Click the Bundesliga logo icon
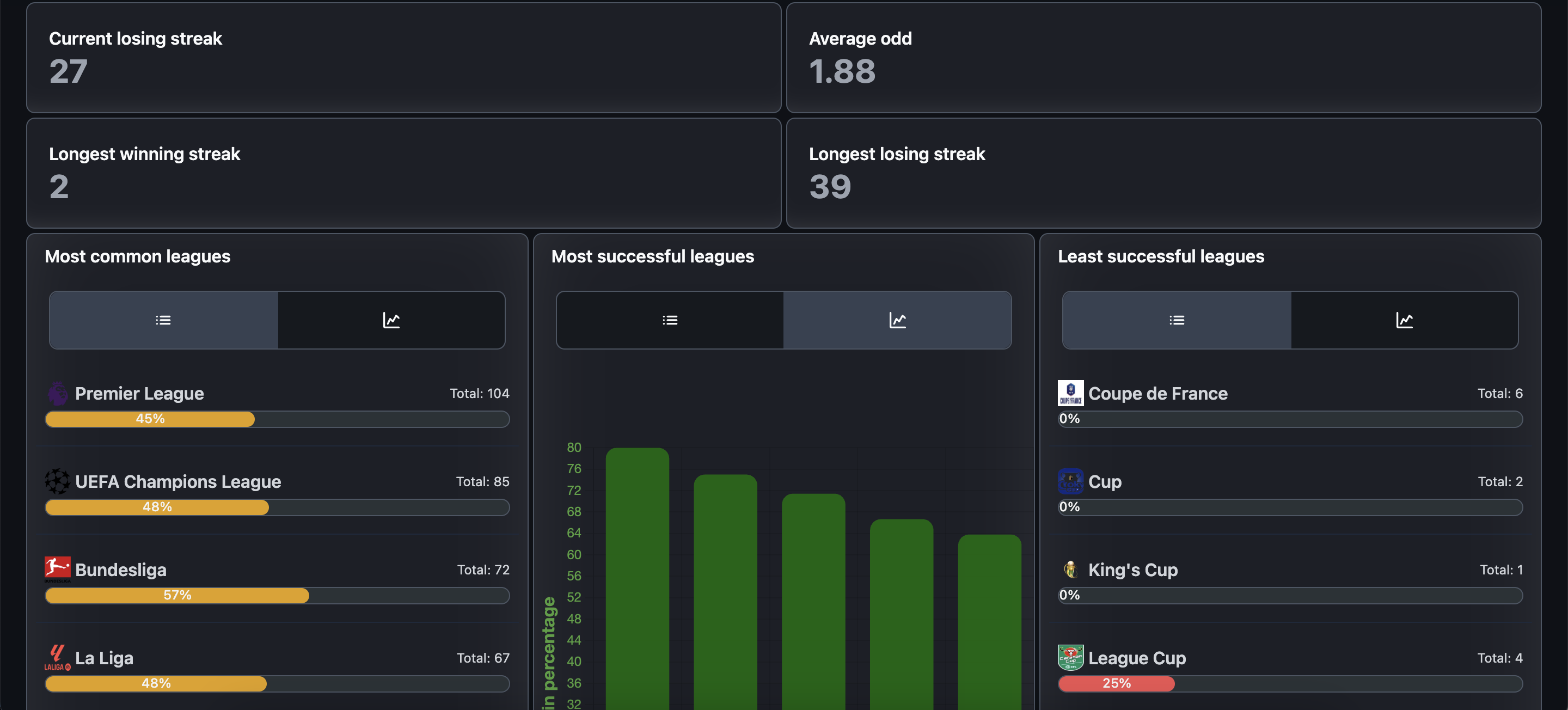Image resolution: width=1568 pixels, height=710 pixels. click(x=57, y=569)
